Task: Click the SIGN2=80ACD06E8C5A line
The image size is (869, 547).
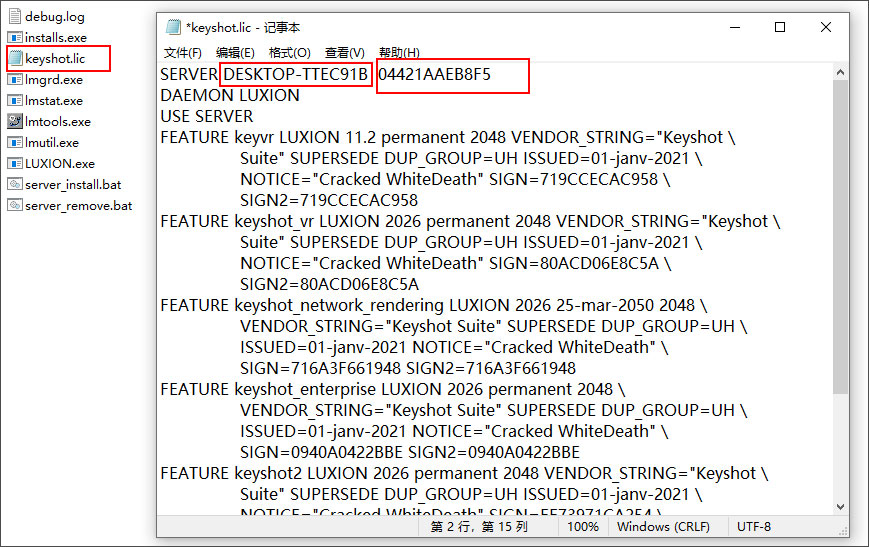Action: pos(329,284)
